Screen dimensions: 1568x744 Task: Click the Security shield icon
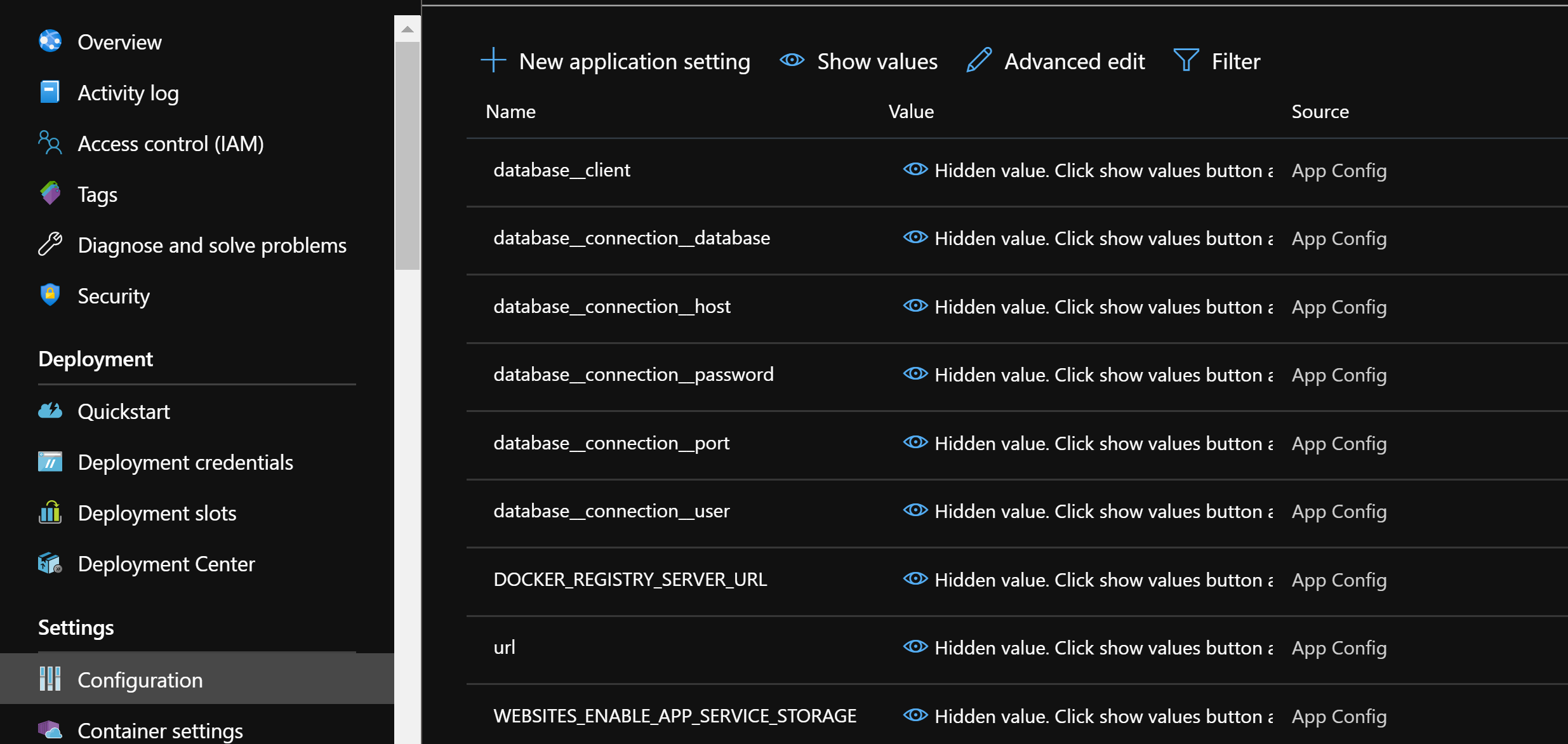[50, 295]
